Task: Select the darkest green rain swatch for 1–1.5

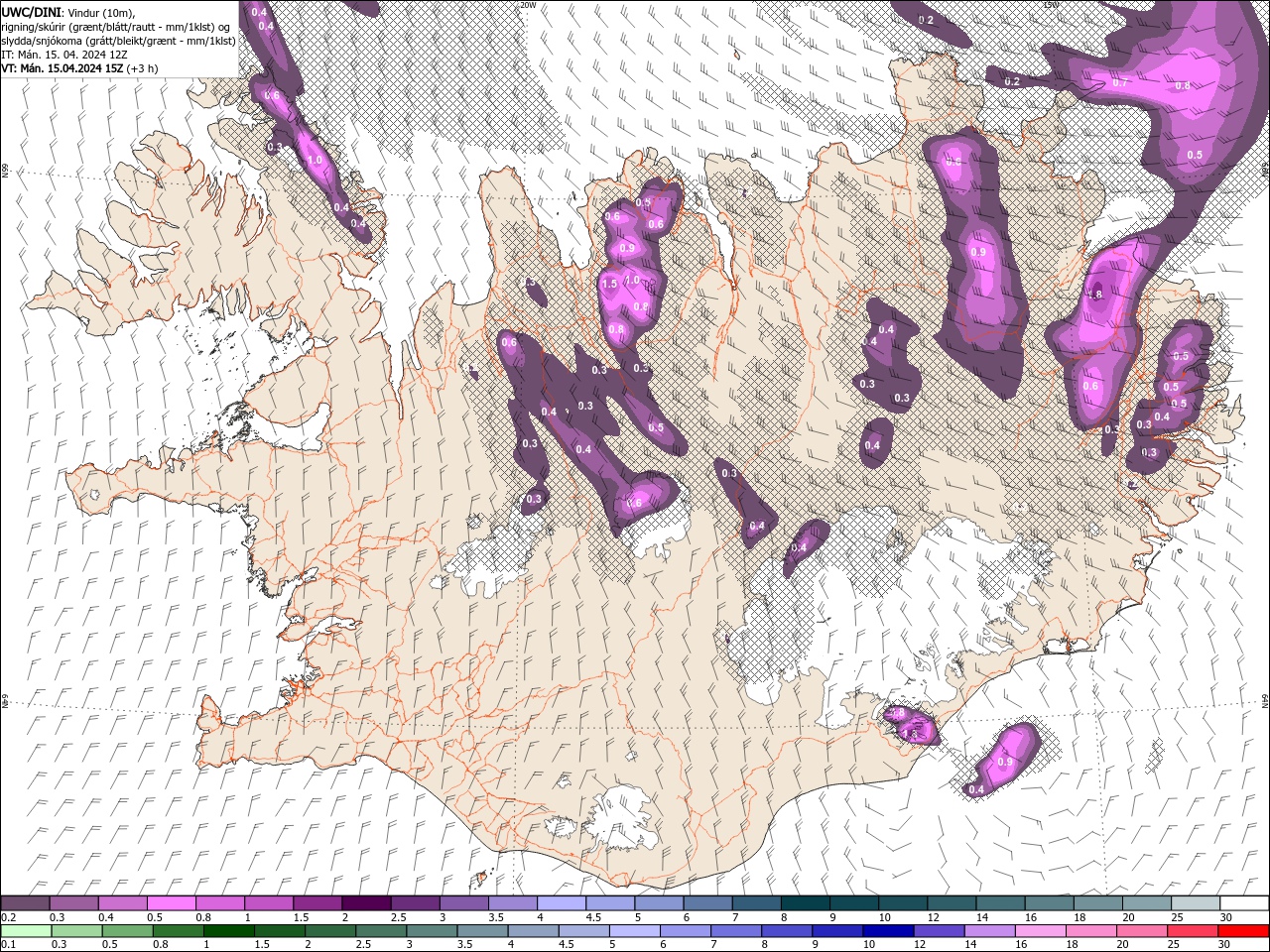Action: (229, 931)
